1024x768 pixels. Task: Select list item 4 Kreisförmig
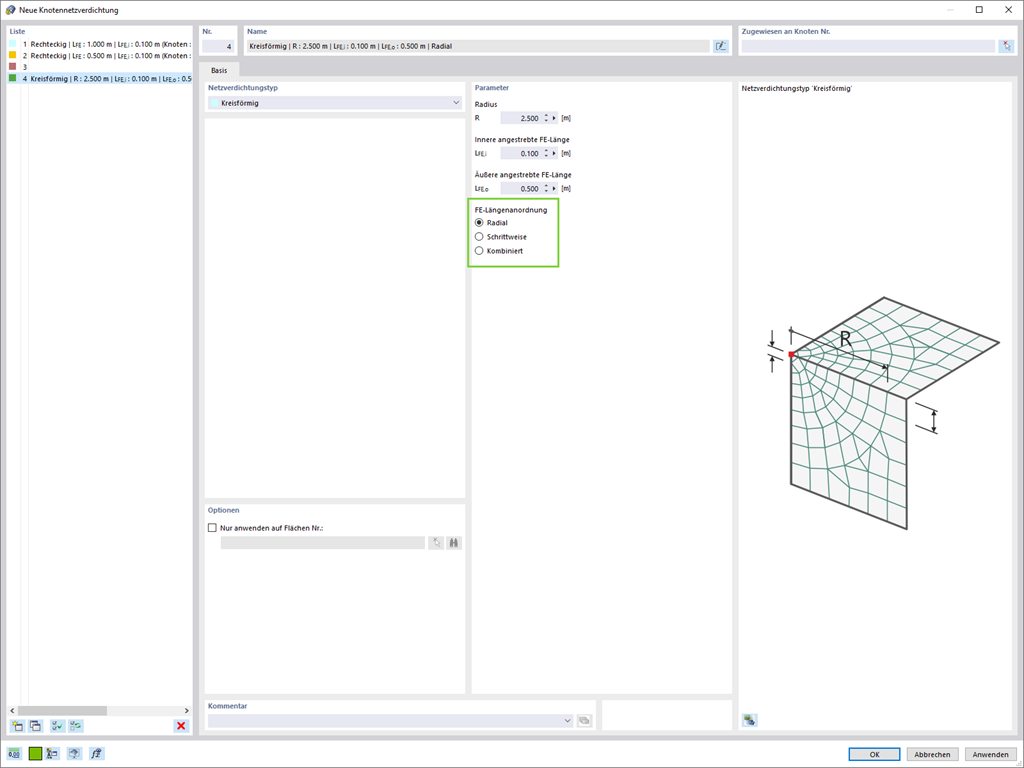pyautogui.click(x=100, y=78)
